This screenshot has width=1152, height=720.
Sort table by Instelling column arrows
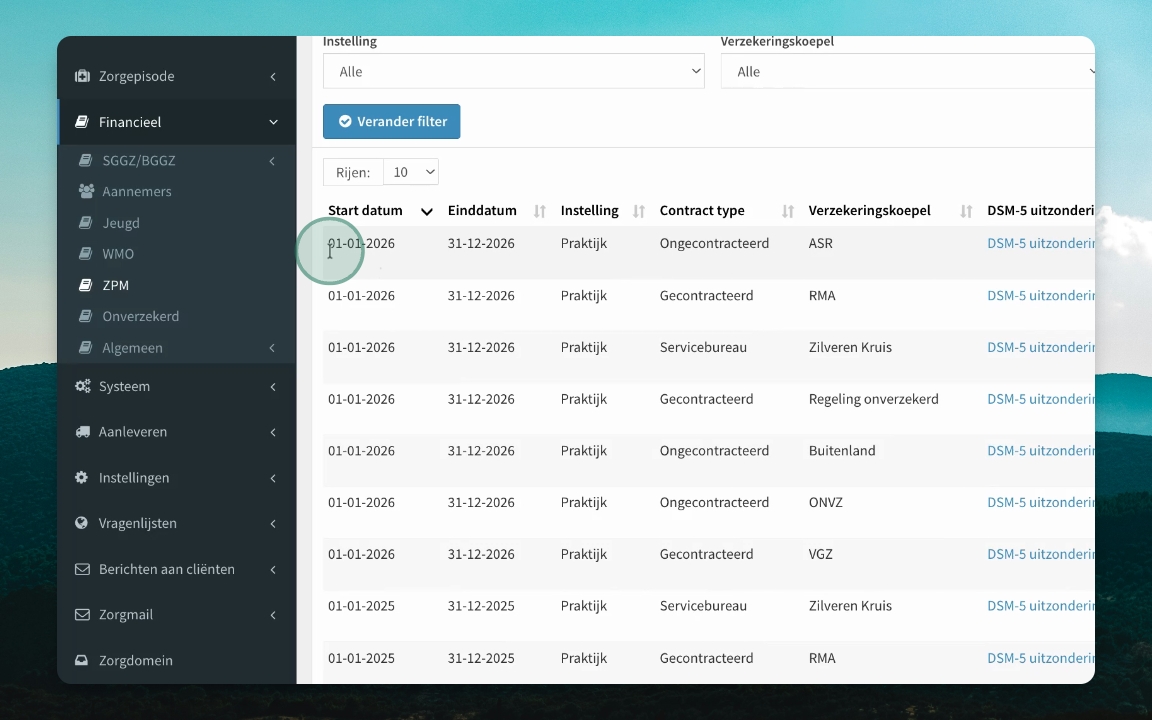[x=638, y=212]
